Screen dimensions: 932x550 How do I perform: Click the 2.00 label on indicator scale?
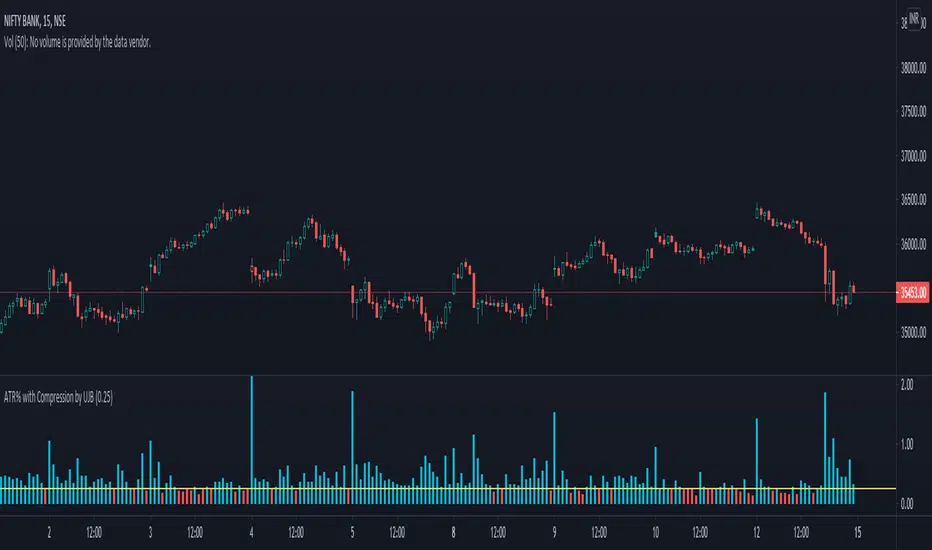(908, 385)
